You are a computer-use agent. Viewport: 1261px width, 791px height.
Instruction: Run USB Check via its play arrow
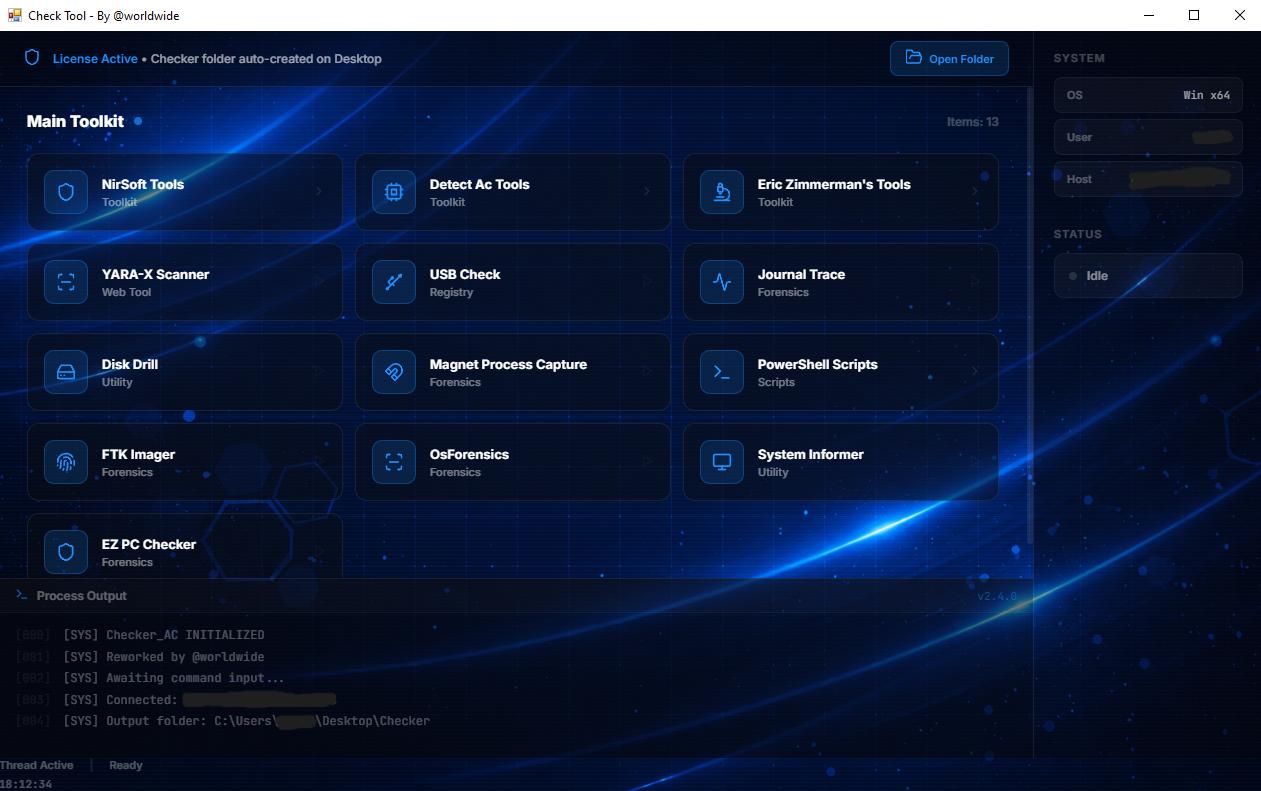(648, 282)
